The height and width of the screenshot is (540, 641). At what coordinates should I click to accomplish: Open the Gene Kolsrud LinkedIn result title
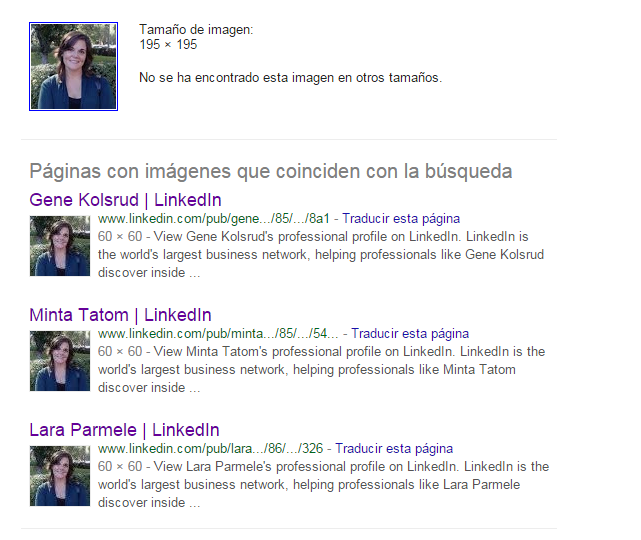coord(126,200)
